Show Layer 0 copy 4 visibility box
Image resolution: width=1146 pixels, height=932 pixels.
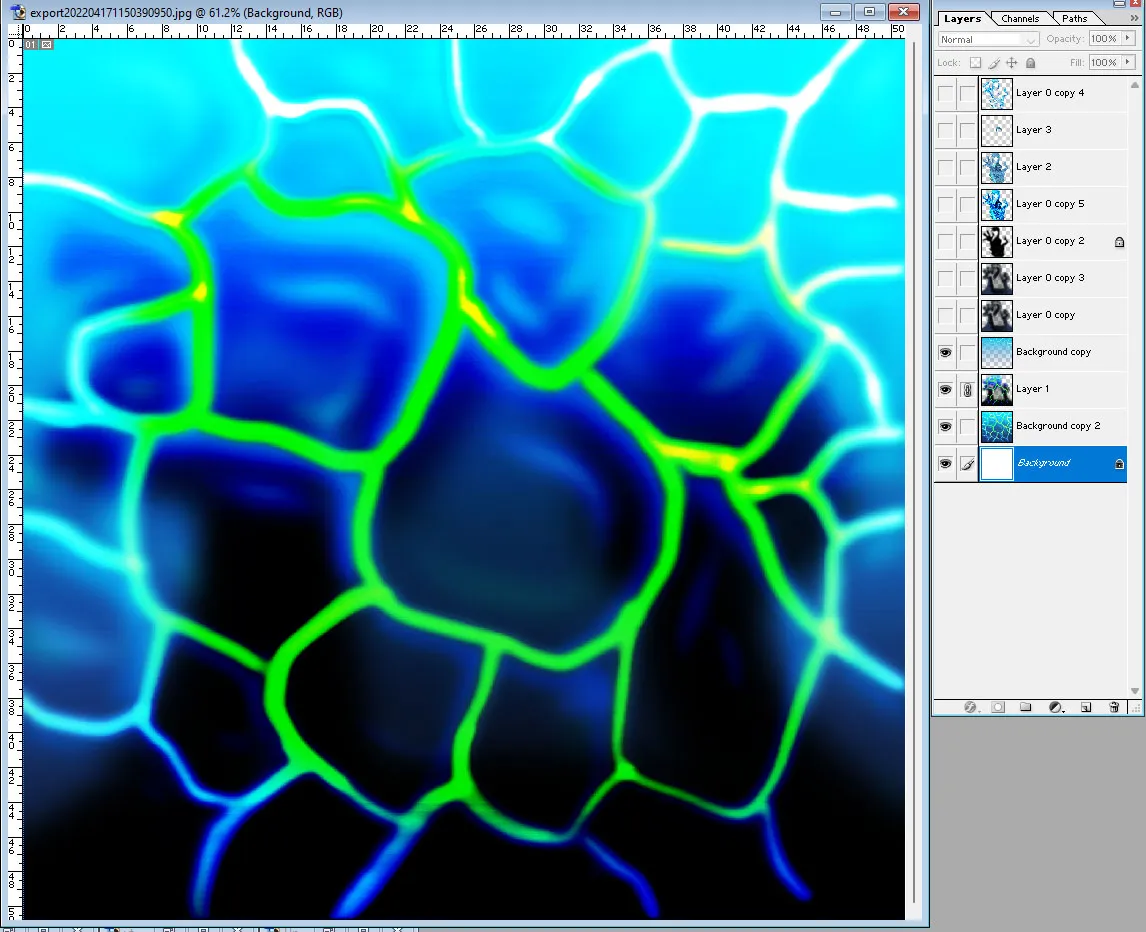pyautogui.click(x=945, y=94)
